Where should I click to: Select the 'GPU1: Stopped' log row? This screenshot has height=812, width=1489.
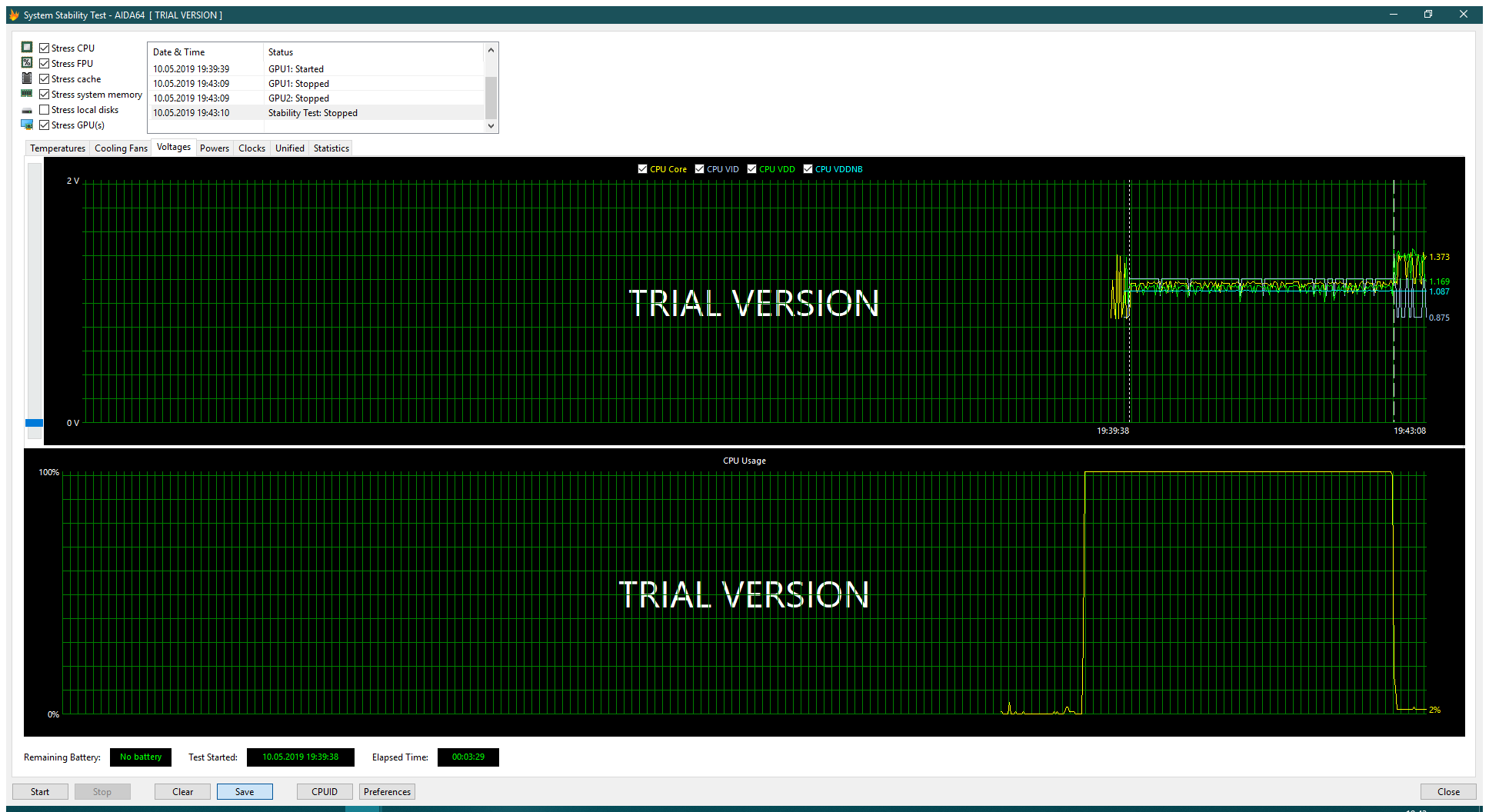(316, 84)
